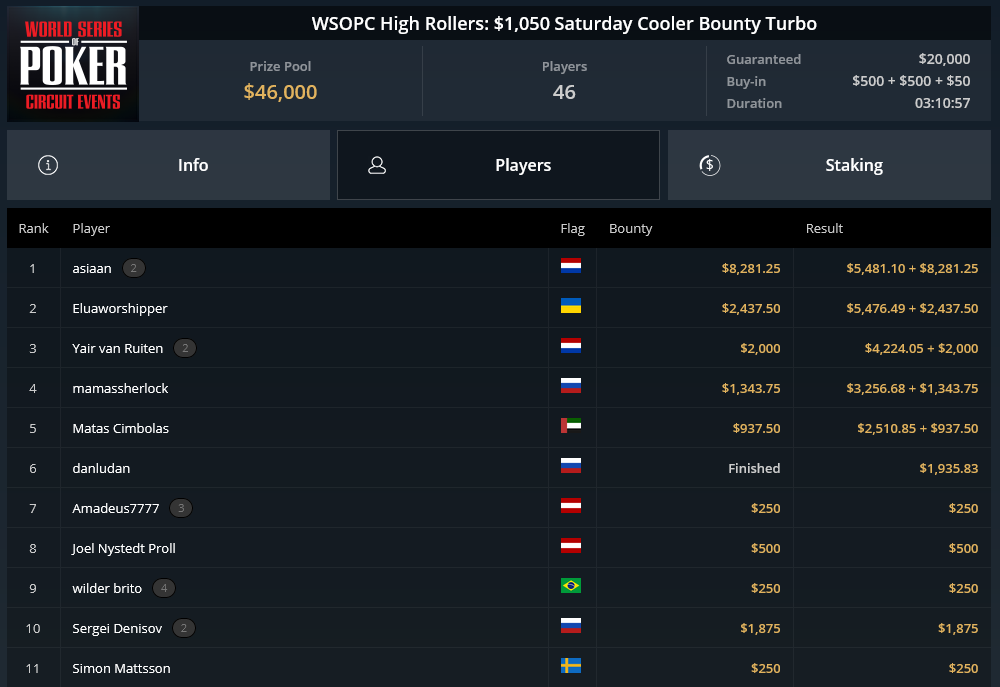This screenshot has width=1000, height=687.
Task: Click the World Series of Poker Circuit logo
Action: pyautogui.click(x=73, y=64)
